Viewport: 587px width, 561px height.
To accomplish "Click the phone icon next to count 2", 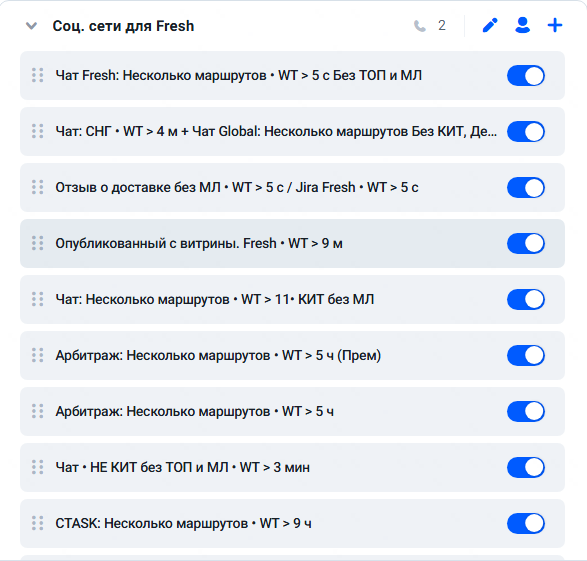I will [420, 26].
